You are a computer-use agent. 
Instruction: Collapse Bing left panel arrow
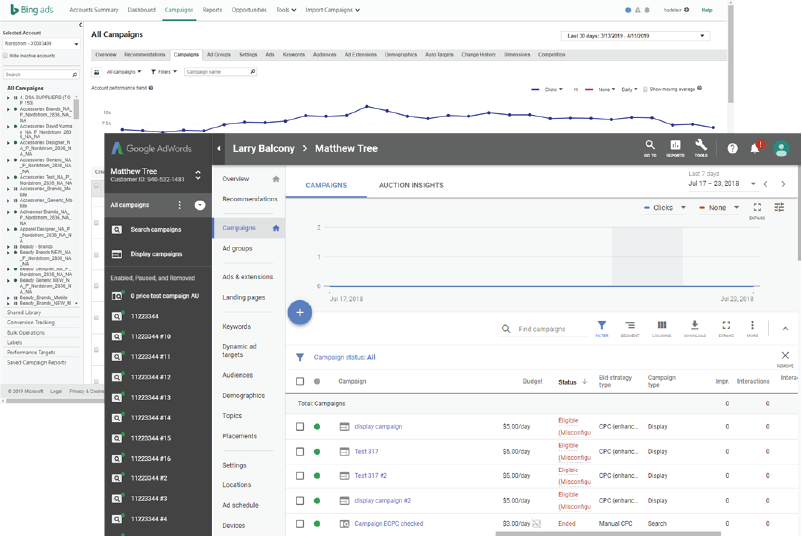point(80,25)
